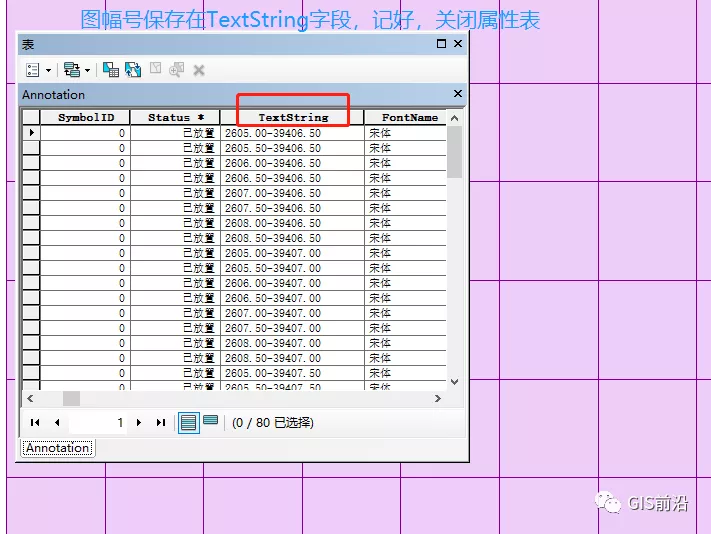
Task: Click row selector for 2608.50-39407.00 row
Action: click(x=31, y=358)
